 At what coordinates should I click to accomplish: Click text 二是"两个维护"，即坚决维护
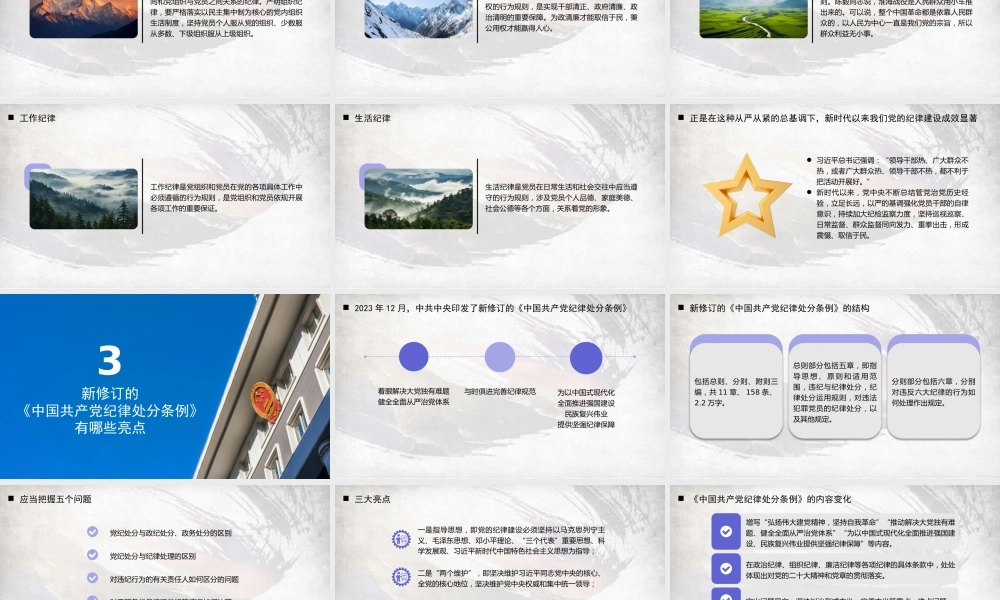509,578
